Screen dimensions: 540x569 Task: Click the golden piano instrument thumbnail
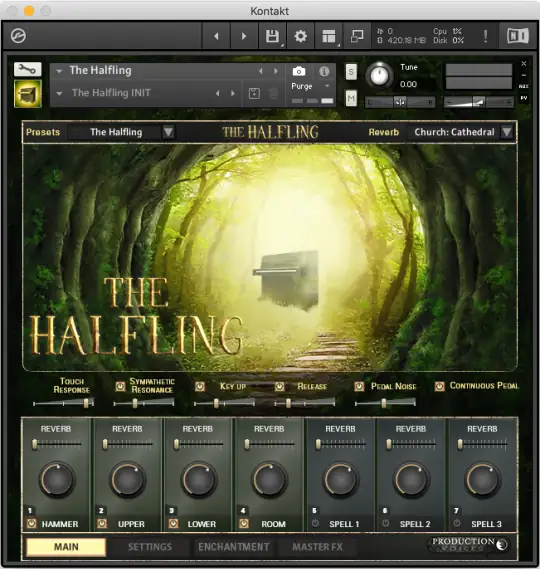point(28,94)
